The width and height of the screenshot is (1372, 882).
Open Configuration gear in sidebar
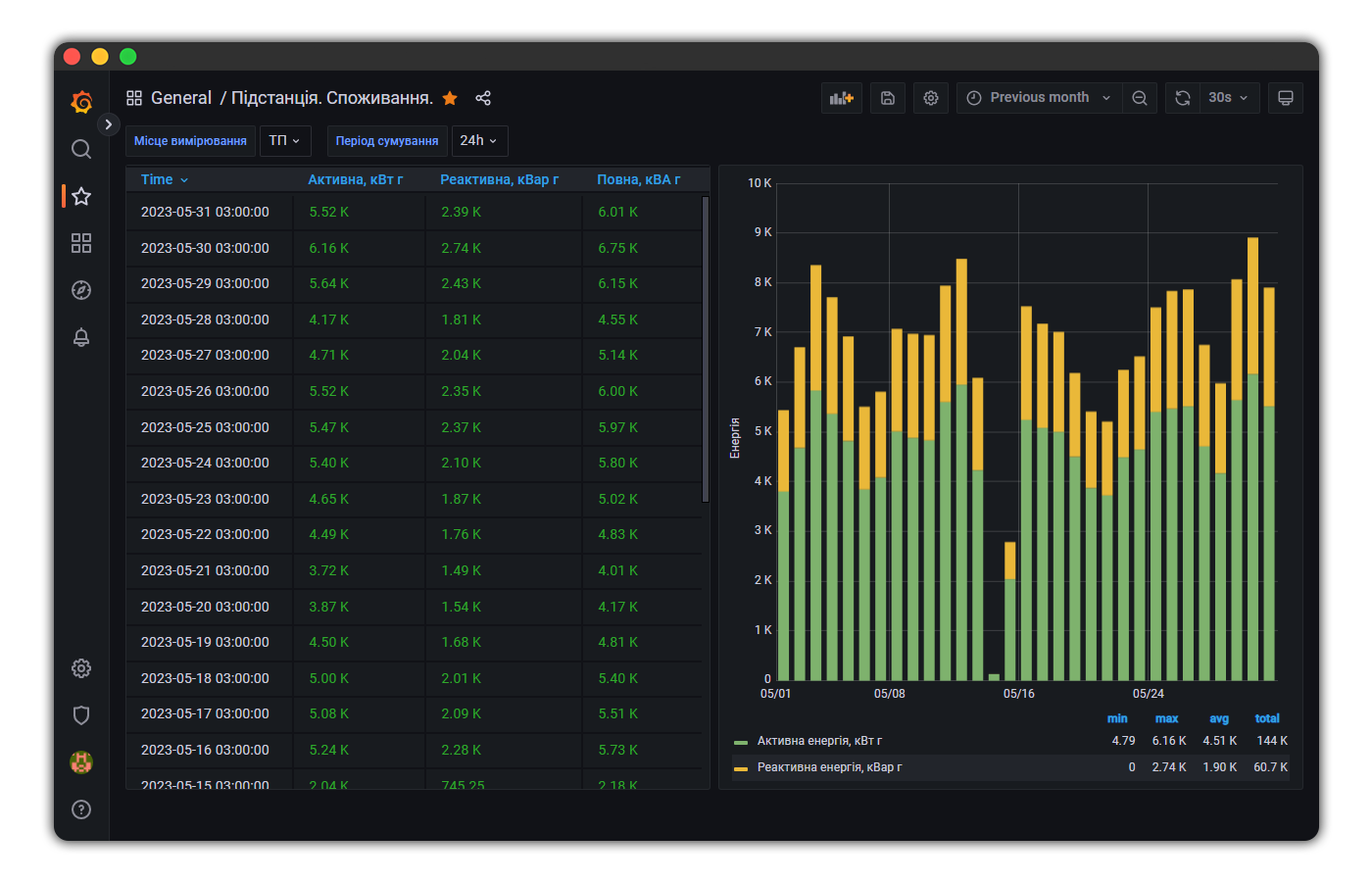tap(81, 668)
